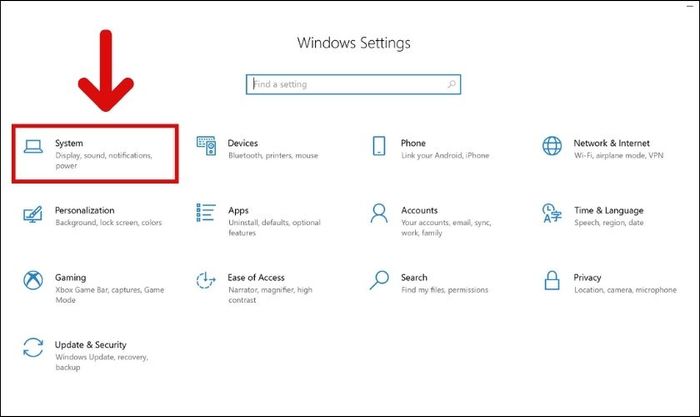Viewport: 700px width, 417px height.
Task: Click the Gaming Xbox icon
Action: click(33, 280)
